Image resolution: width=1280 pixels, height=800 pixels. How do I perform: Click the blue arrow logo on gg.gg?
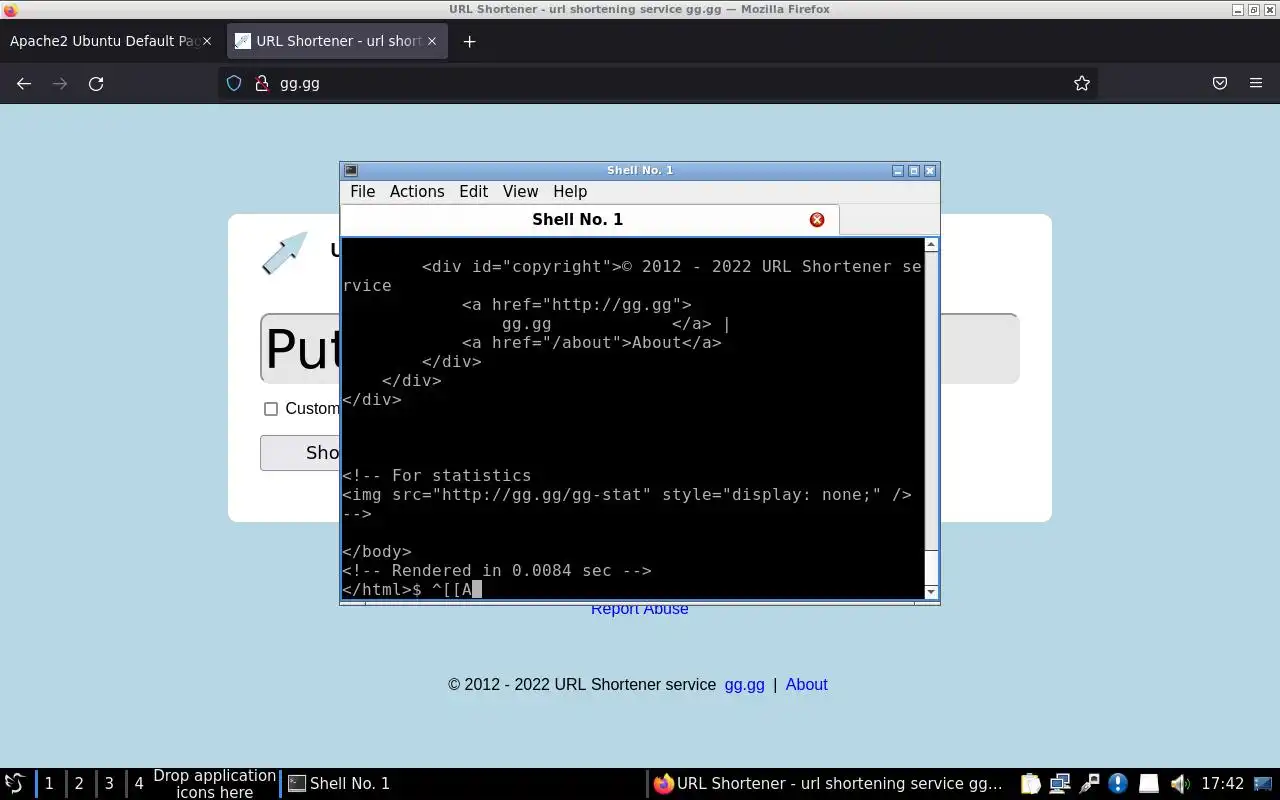(285, 253)
